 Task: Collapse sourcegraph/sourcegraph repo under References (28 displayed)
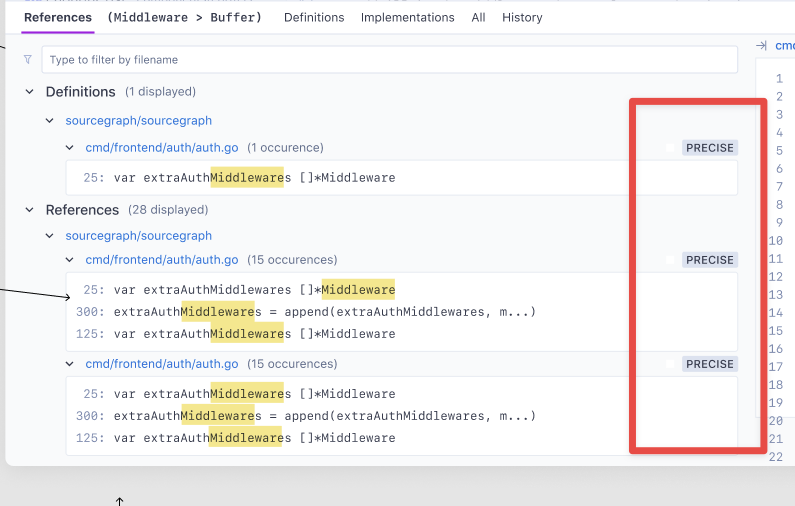(x=50, y=236)
